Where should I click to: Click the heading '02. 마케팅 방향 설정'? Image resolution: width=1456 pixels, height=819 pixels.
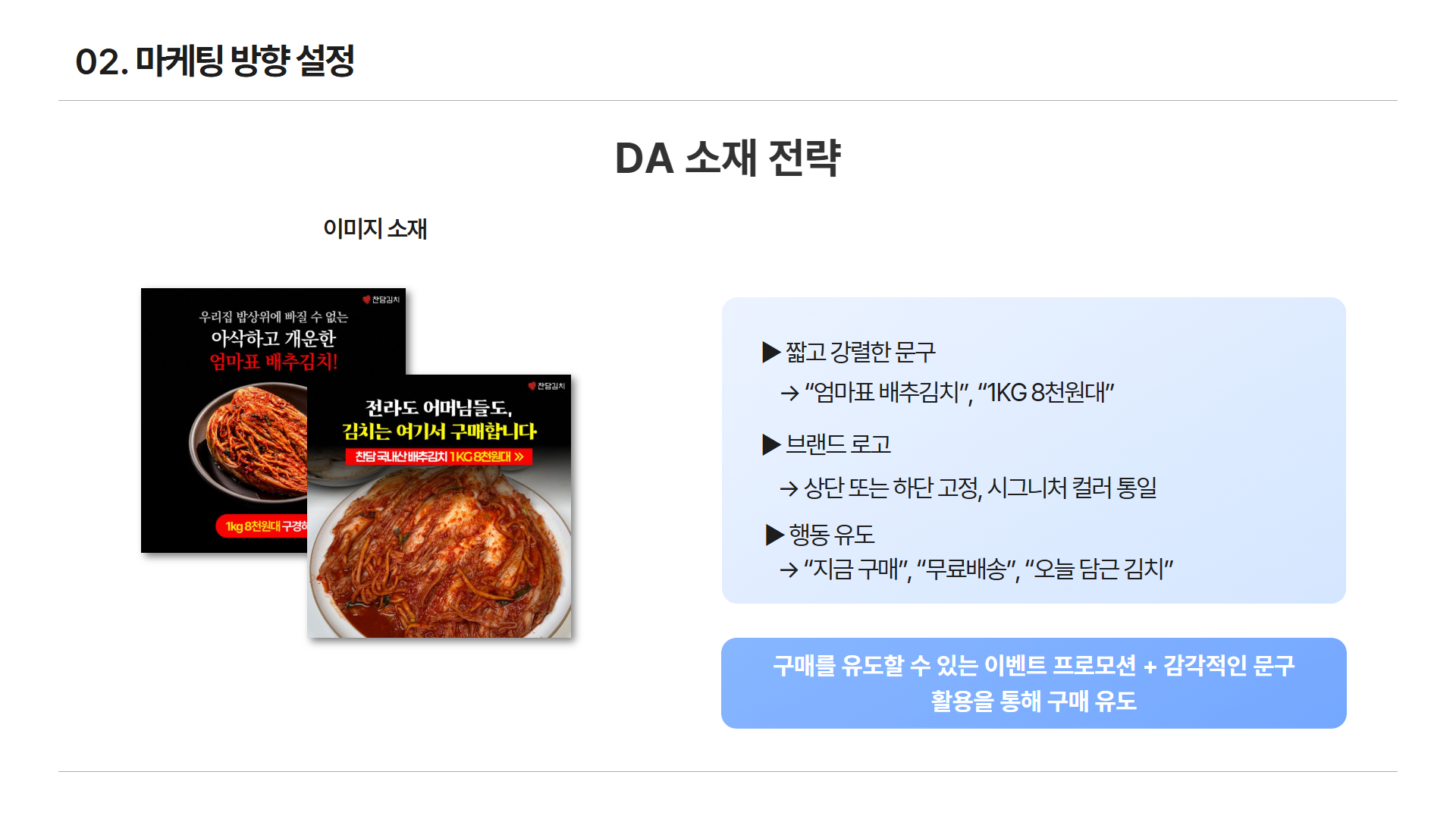click(x=215, y=61)
